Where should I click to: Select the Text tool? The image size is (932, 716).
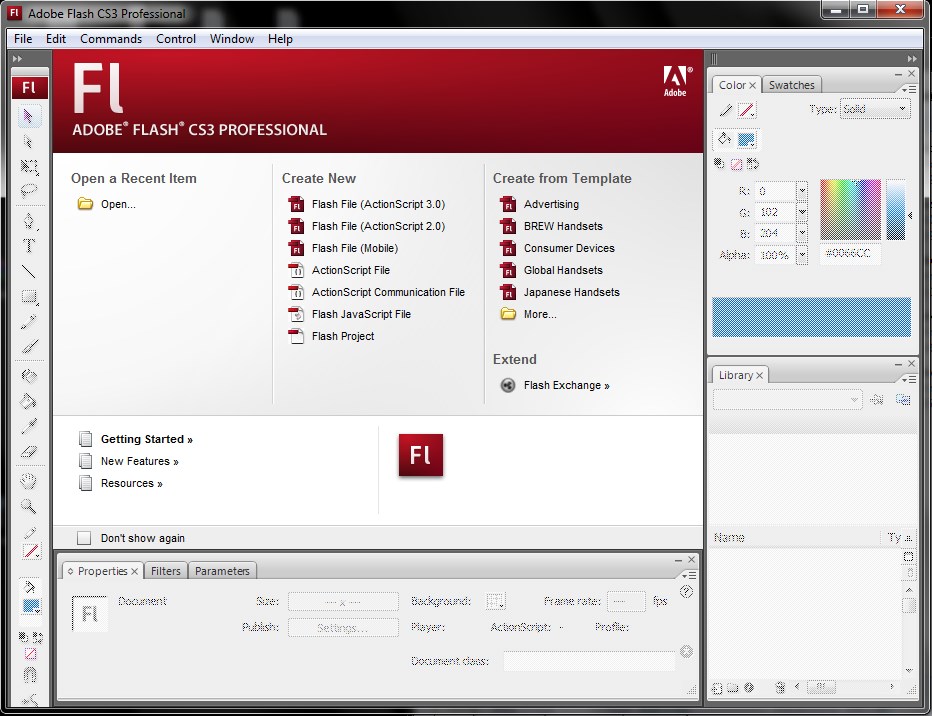point(29,246)
